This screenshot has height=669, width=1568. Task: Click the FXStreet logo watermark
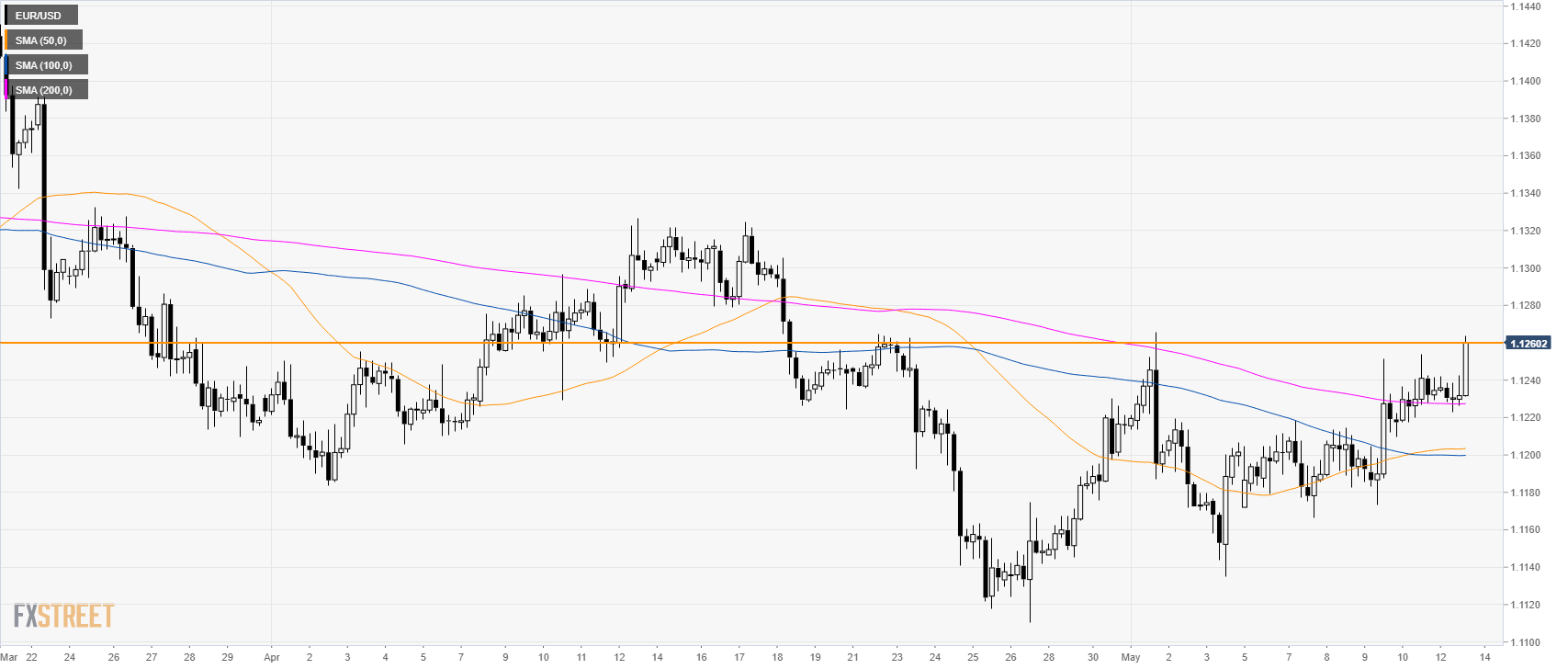(63, 615)
